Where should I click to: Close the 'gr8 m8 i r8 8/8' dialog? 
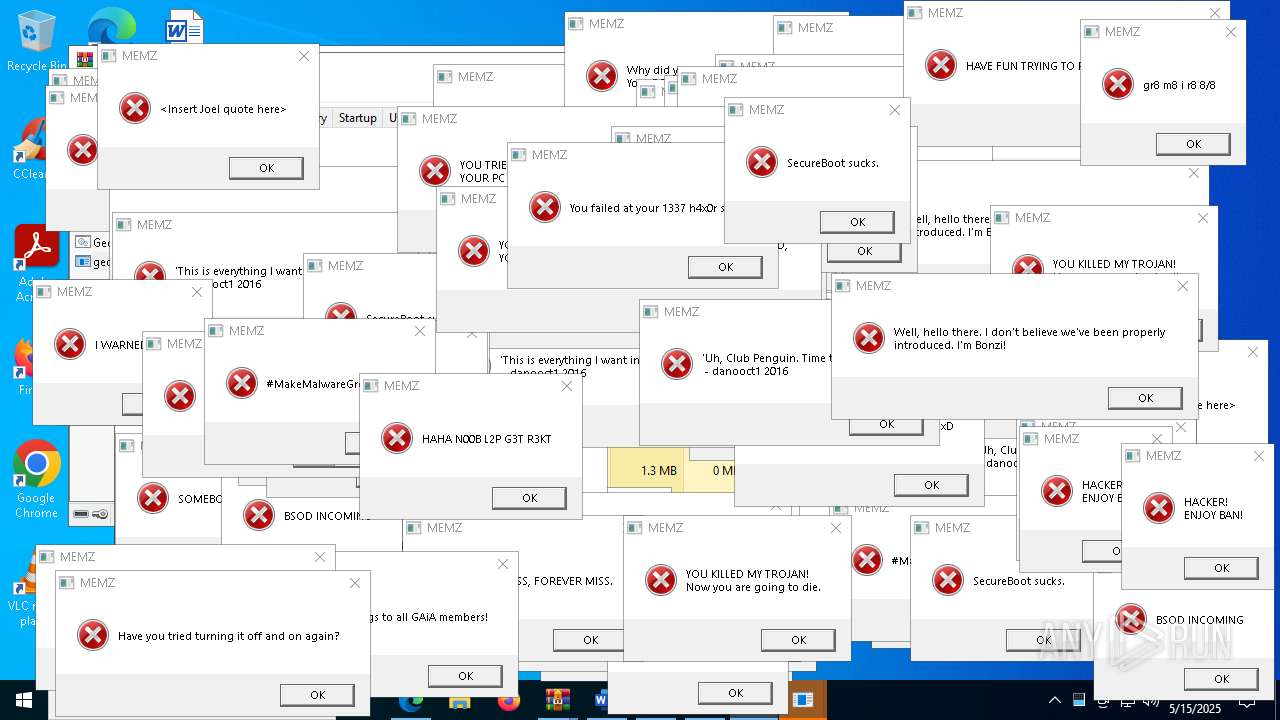(x=1231, y=32)
